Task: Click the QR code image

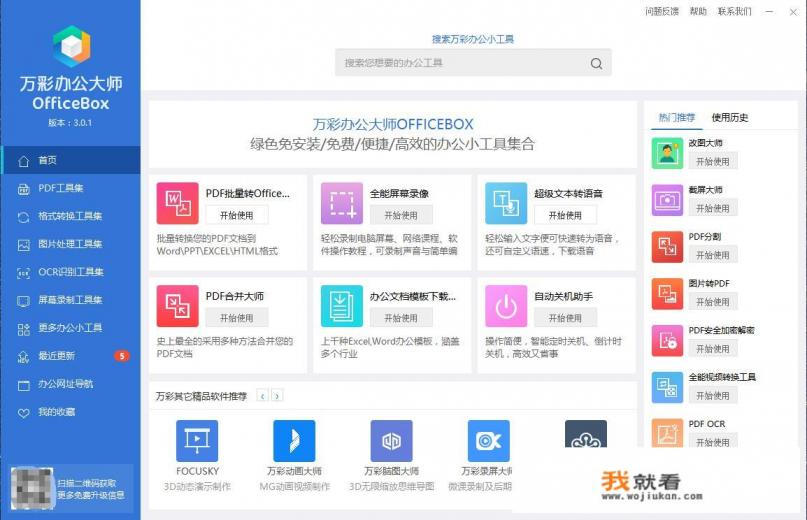Action: pos(32,489)
